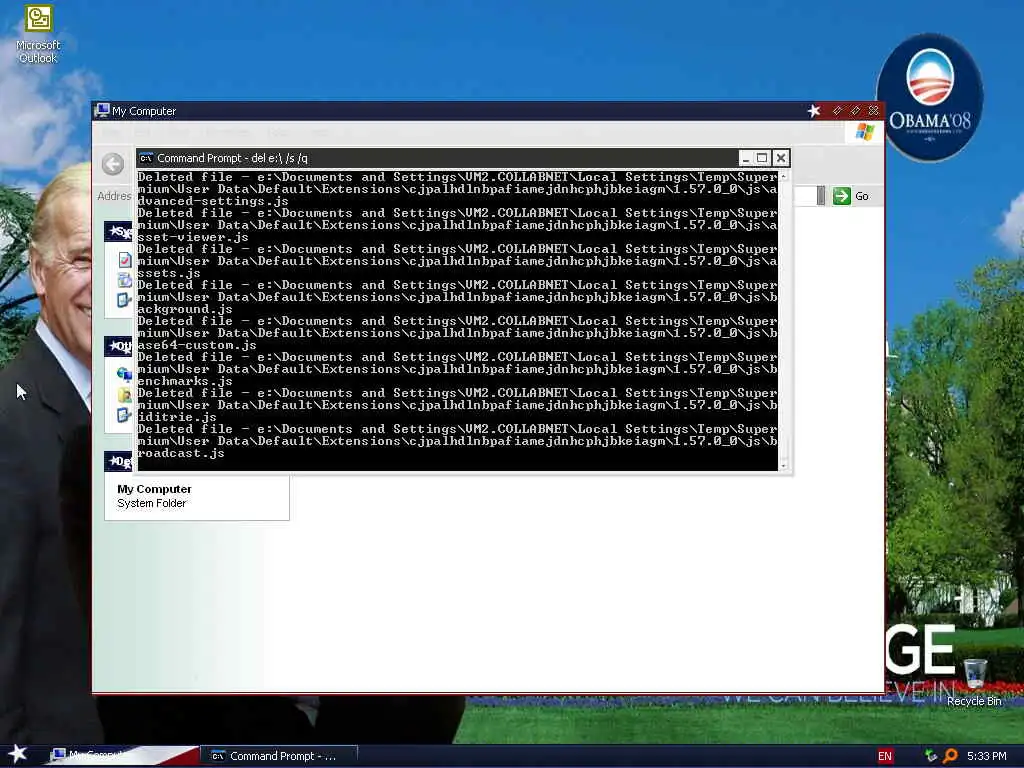
Task: Click the Address label in My Computer
Action: tap(114, 196)
